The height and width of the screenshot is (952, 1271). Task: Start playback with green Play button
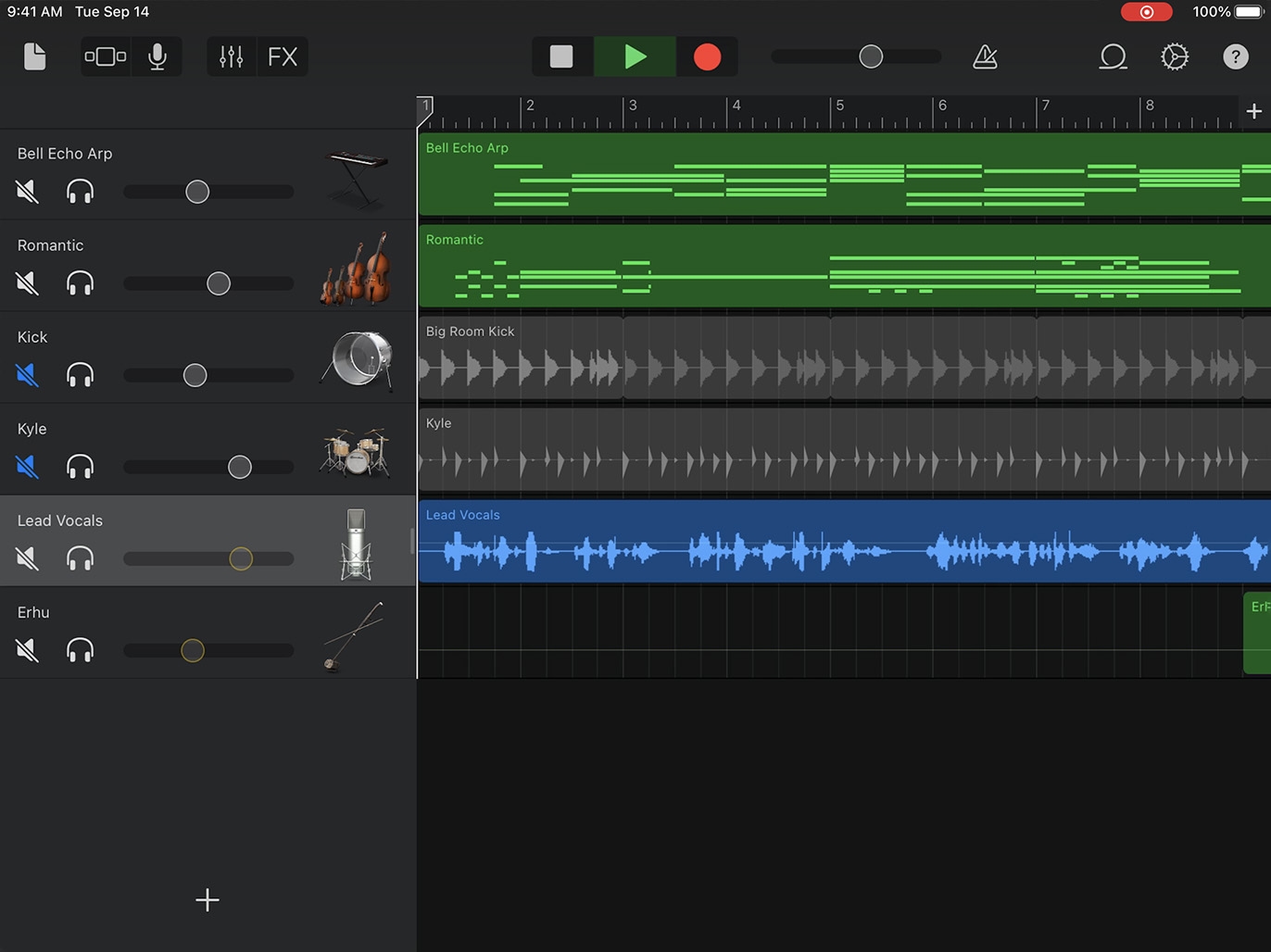635,56
